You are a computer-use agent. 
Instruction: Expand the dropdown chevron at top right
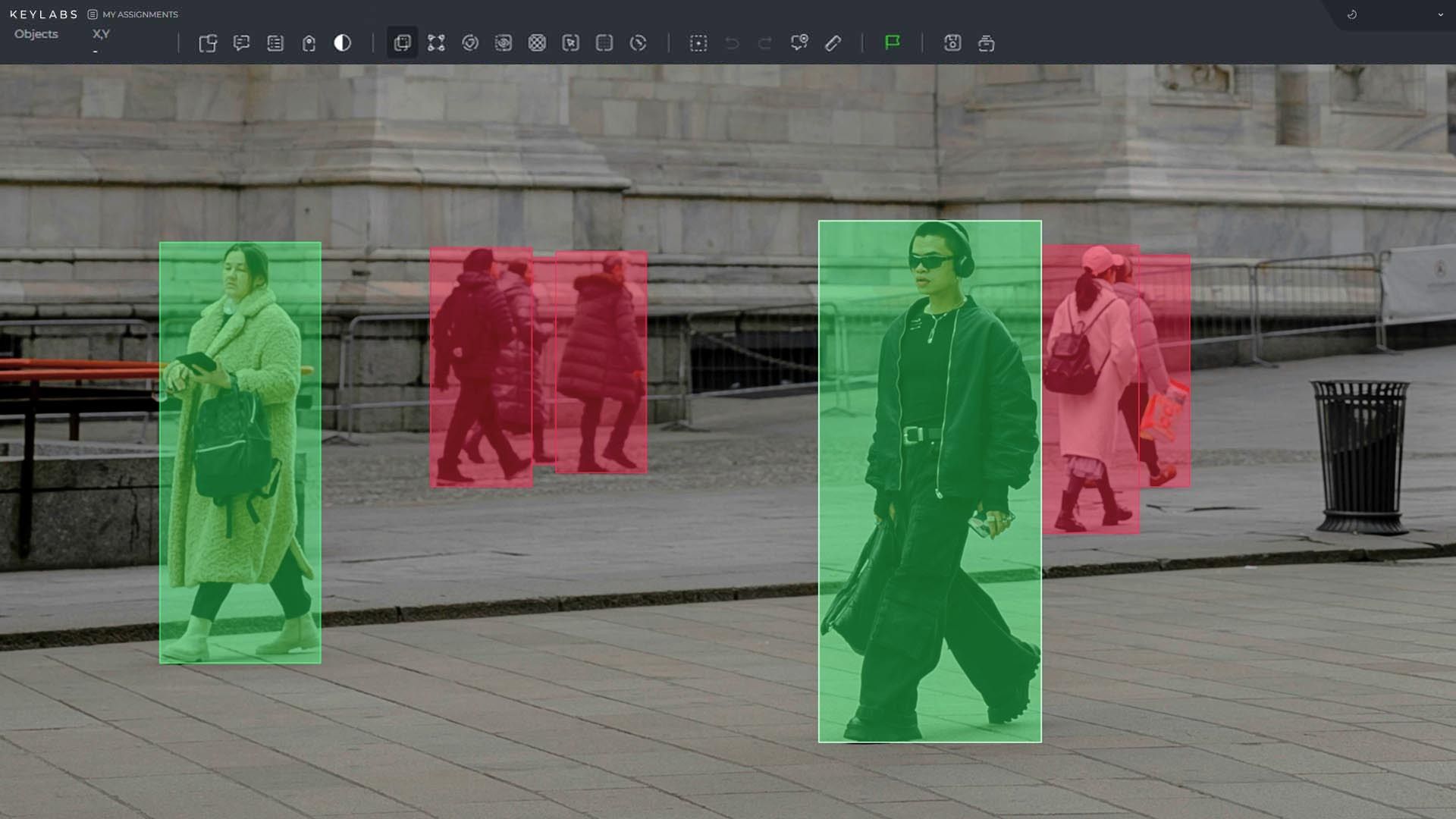(1439, 14)
